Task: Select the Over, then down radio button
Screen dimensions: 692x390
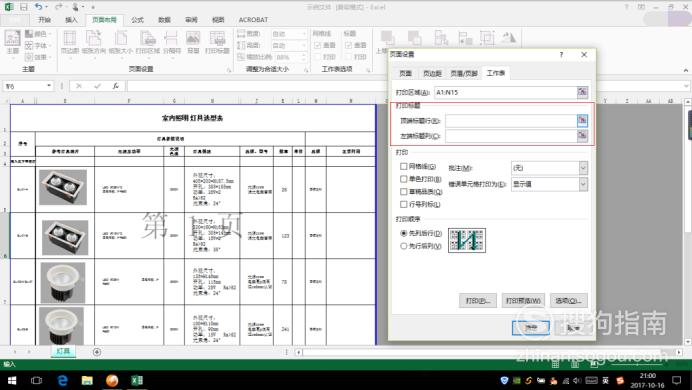Action: 403,246
